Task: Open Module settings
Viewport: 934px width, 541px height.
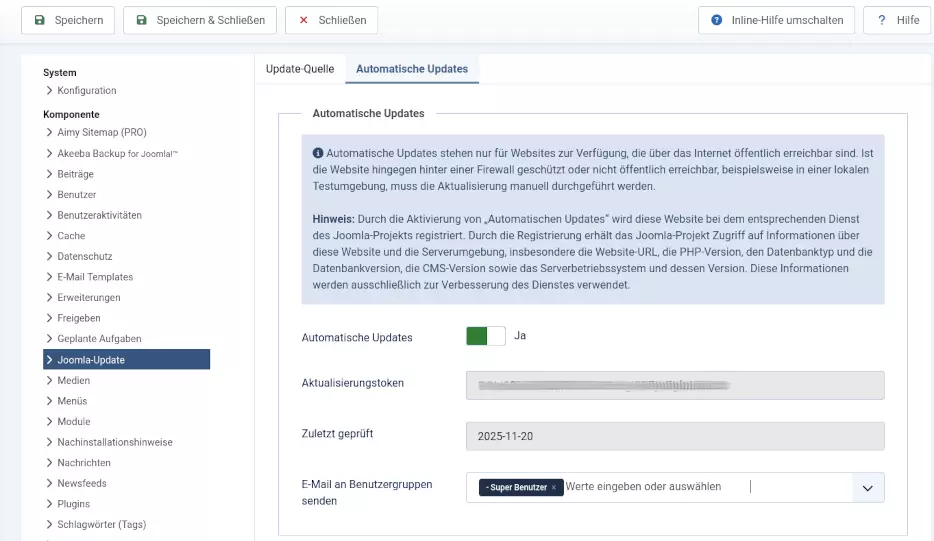Action: point(73,421)
